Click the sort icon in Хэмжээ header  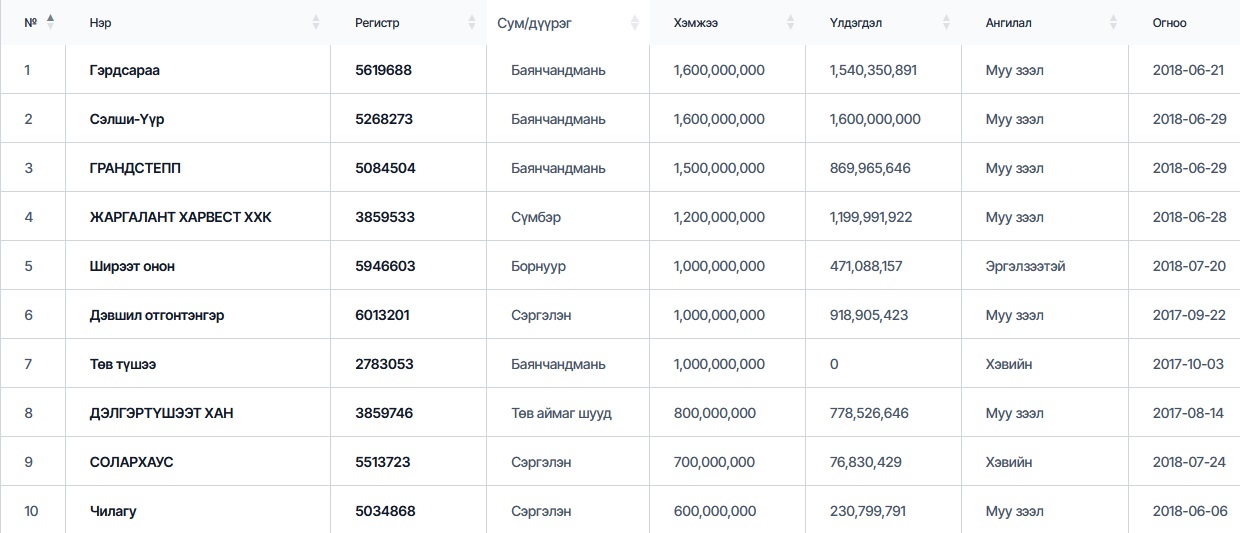[790, 22]
